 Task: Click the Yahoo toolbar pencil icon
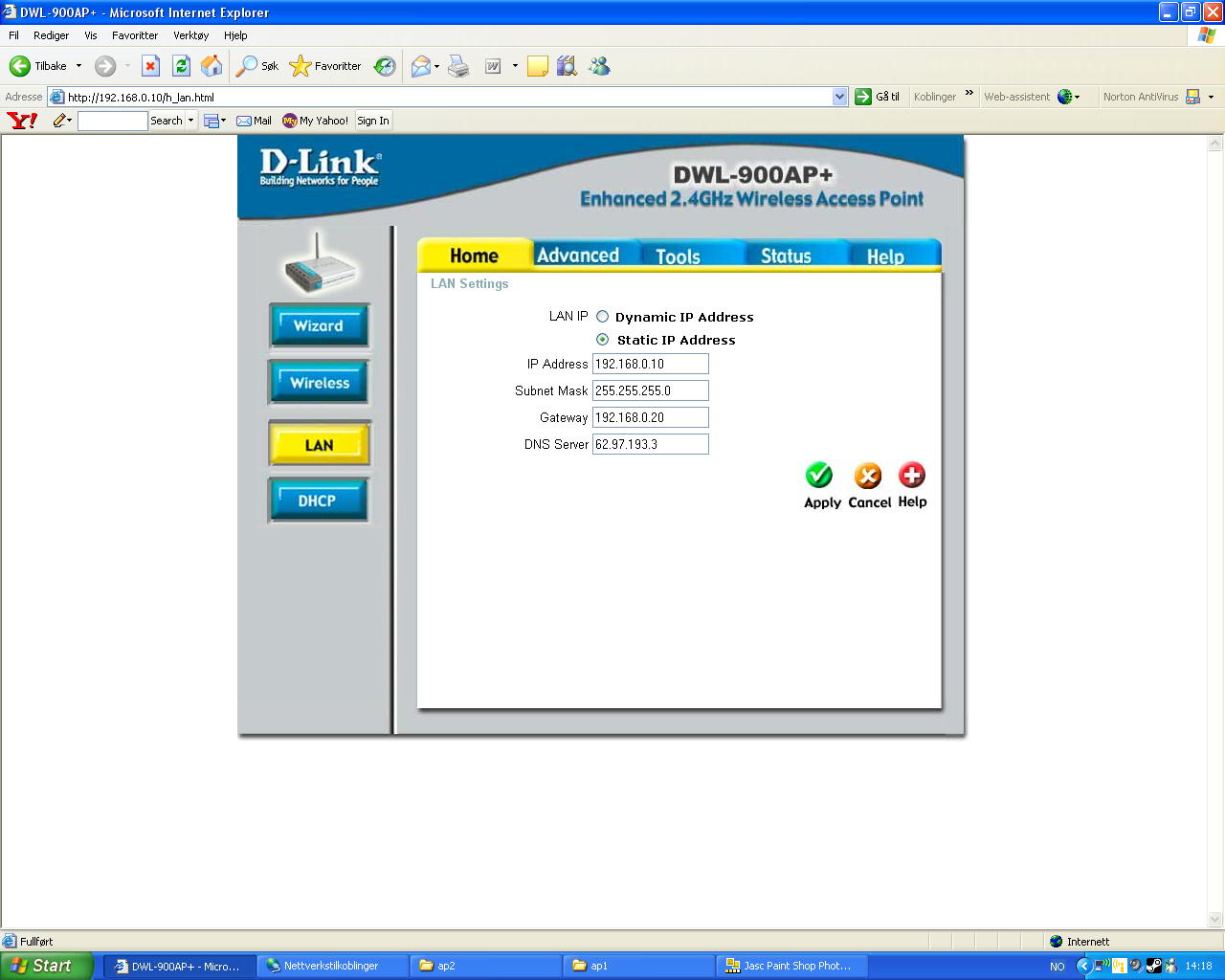click(60, 121)
